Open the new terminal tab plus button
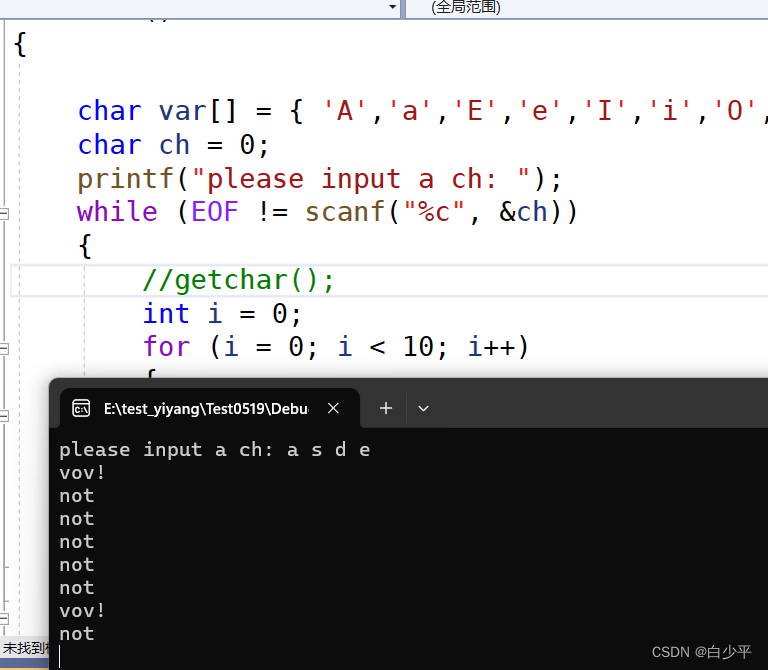768x670 pixels. pos(386,408)
